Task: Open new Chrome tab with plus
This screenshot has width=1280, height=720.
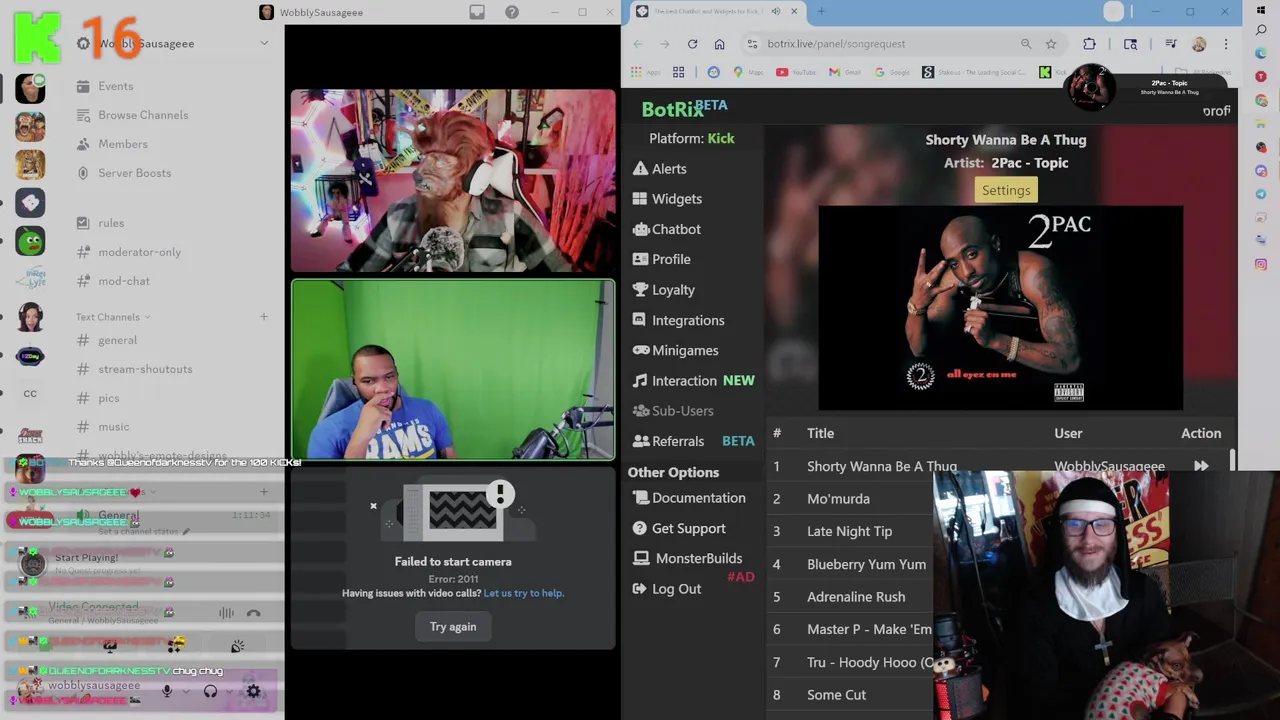Action: click(821, 11)
